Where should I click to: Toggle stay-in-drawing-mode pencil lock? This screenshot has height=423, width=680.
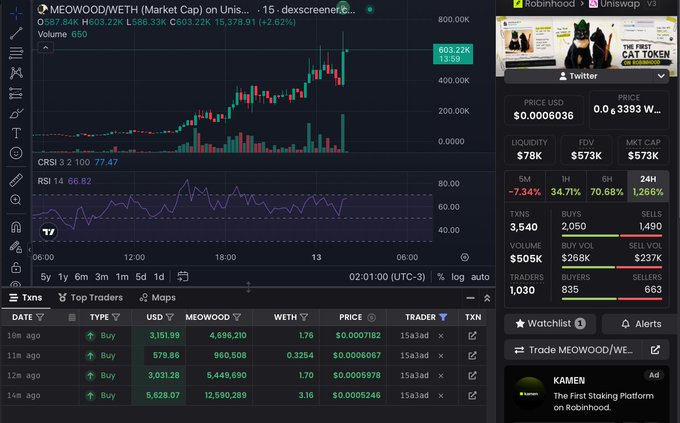click(16, 247)
